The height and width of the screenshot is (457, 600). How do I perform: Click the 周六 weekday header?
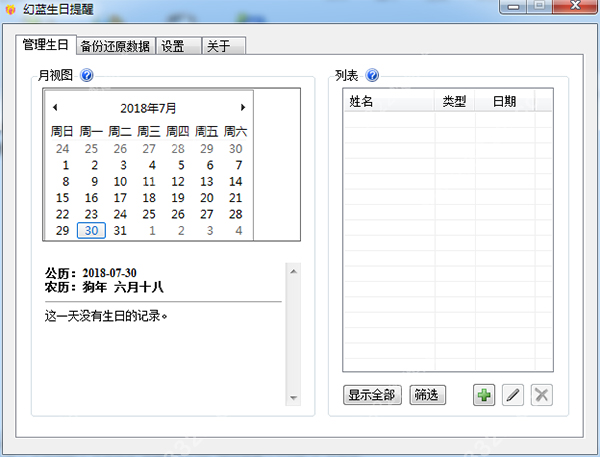(235, 132)
